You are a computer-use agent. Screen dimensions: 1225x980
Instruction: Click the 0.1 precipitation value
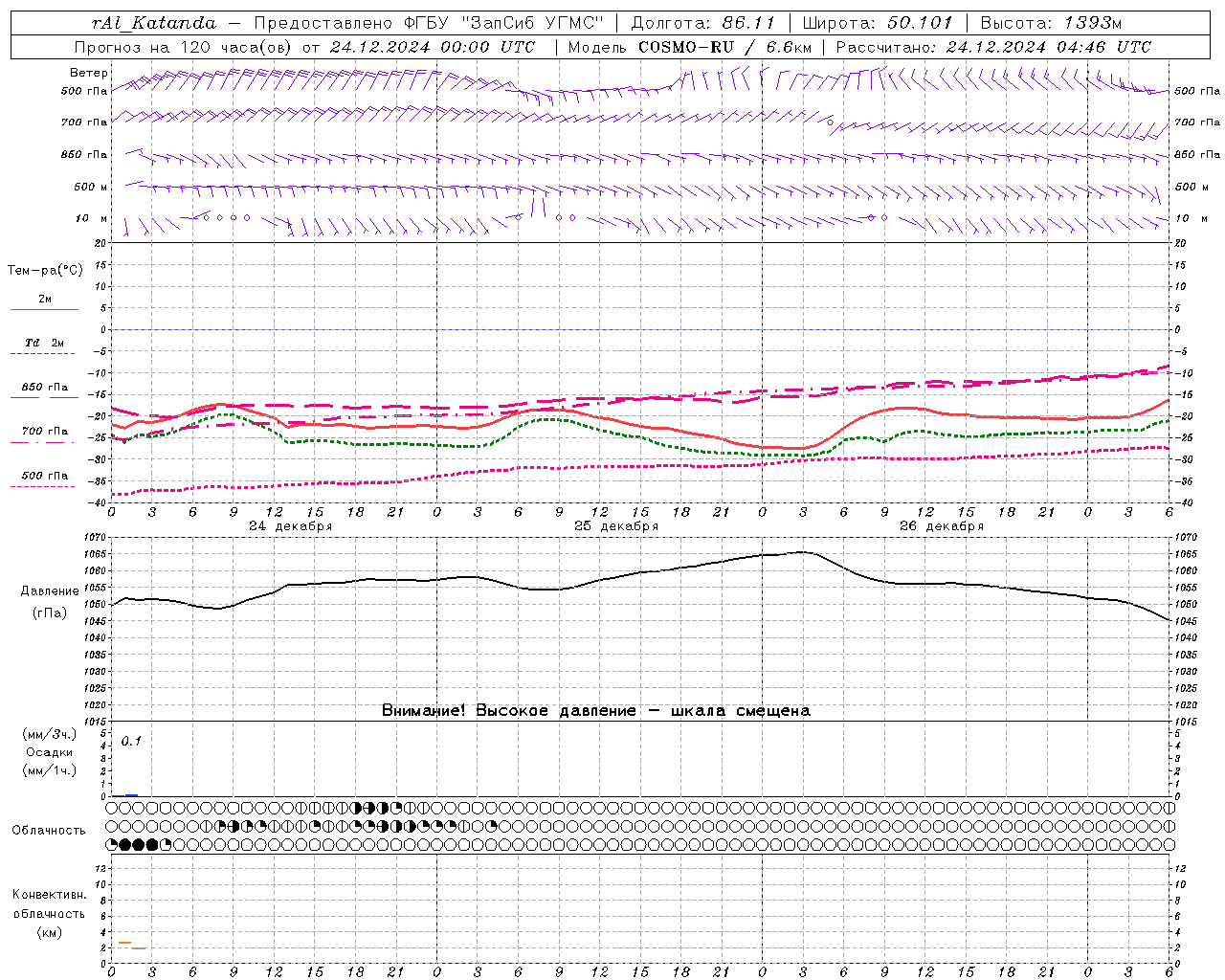[131, 742]
